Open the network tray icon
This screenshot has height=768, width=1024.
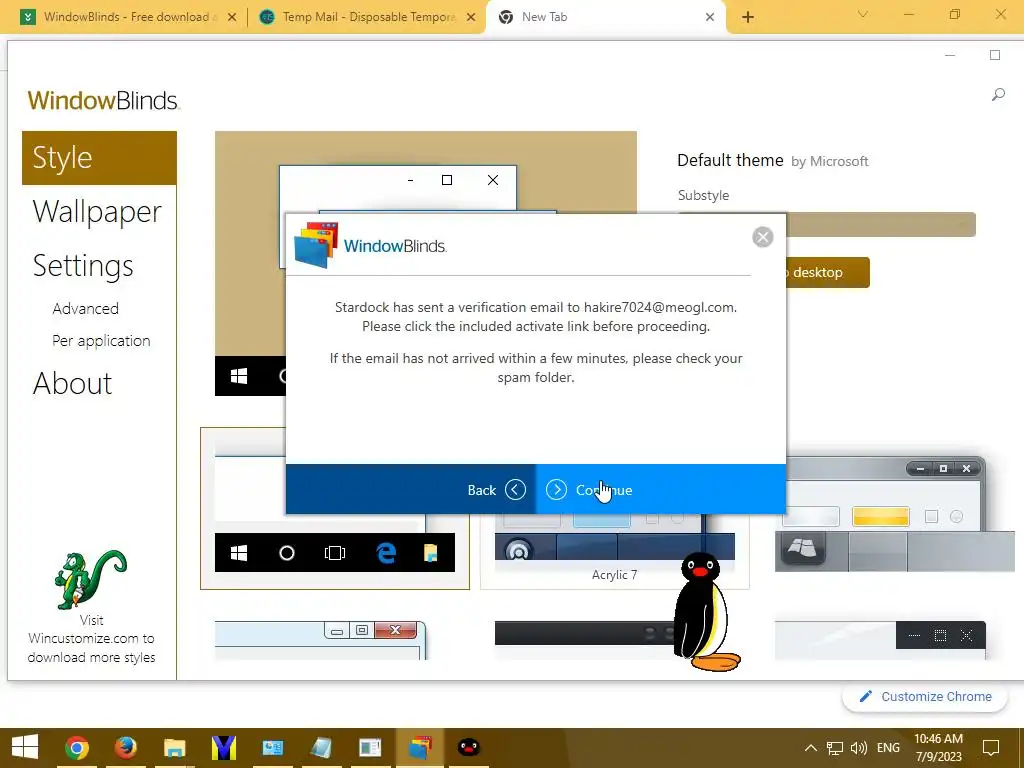[835, 748]
